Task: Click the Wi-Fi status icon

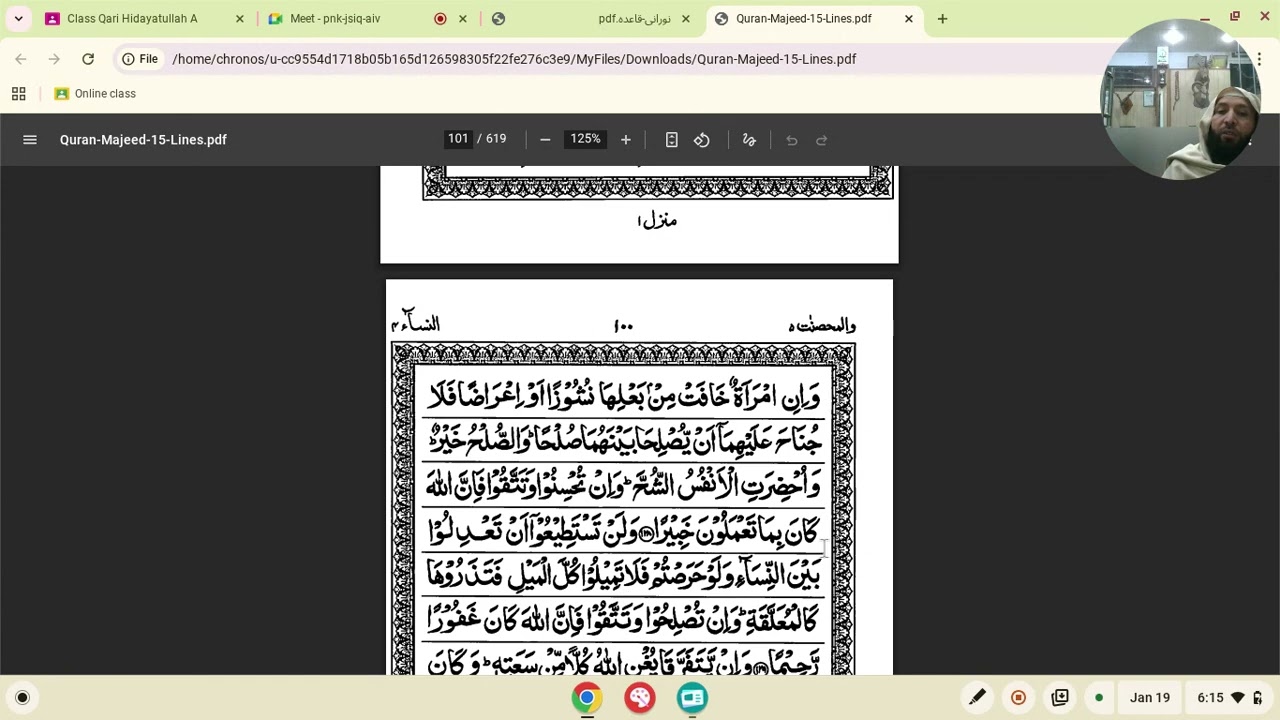Action: (1238, 698)
